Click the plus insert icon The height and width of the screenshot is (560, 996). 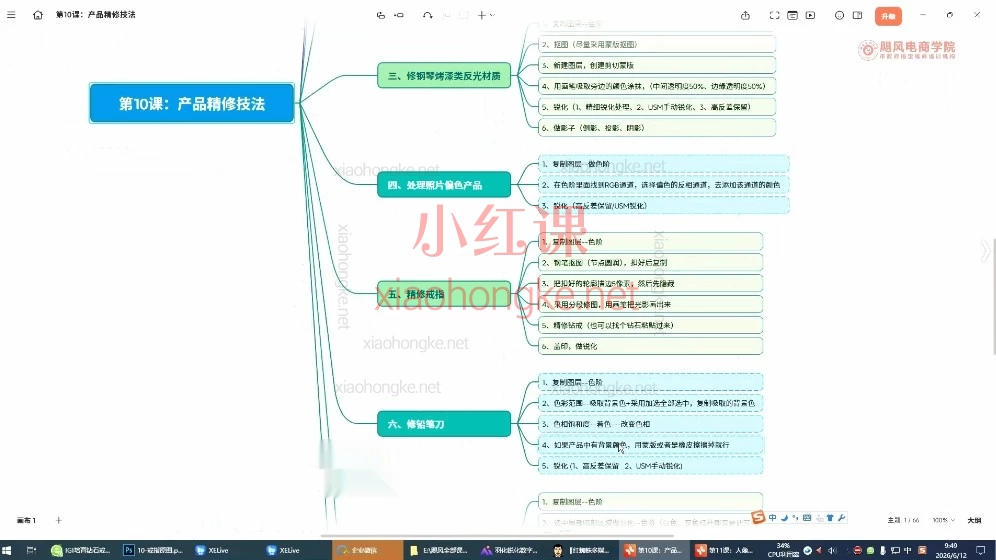point(481,15)
